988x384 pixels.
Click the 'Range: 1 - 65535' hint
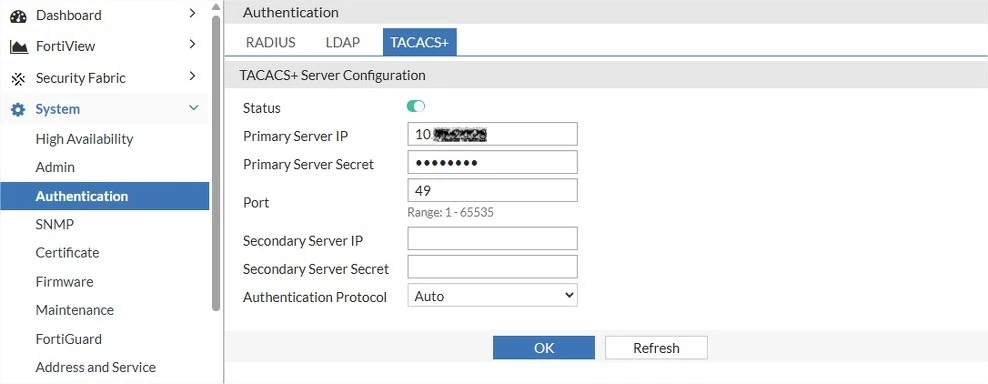pos(451,212)
